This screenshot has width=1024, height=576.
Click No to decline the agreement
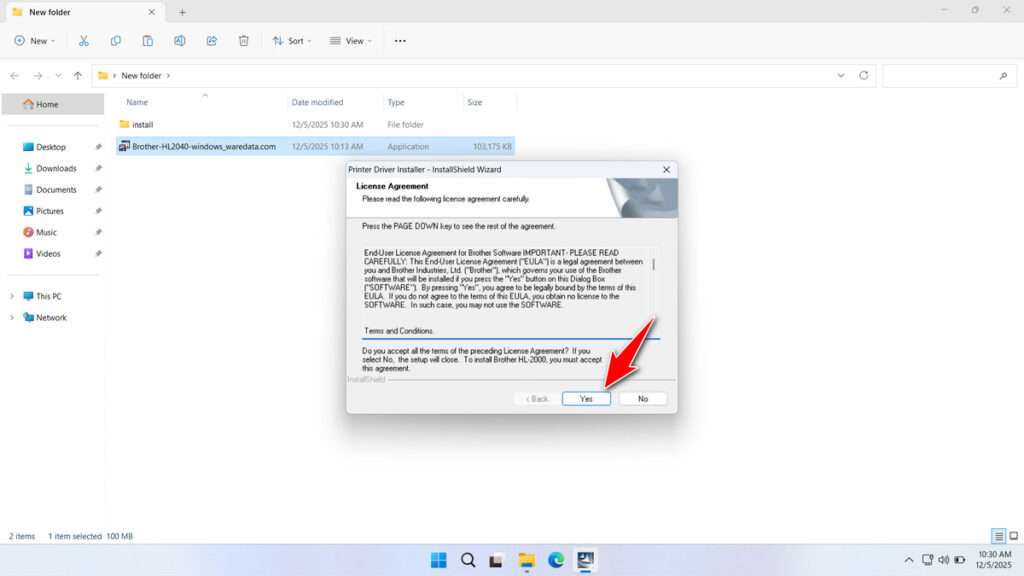pos(642,397)
